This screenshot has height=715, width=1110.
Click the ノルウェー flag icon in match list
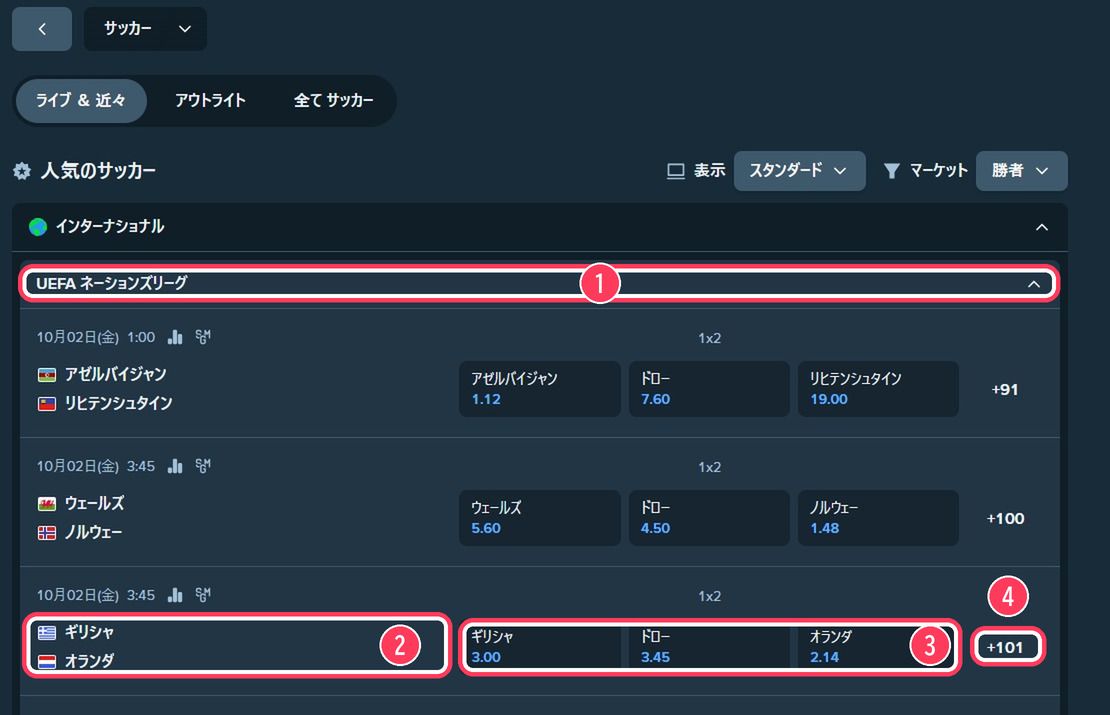click(47, 533)
